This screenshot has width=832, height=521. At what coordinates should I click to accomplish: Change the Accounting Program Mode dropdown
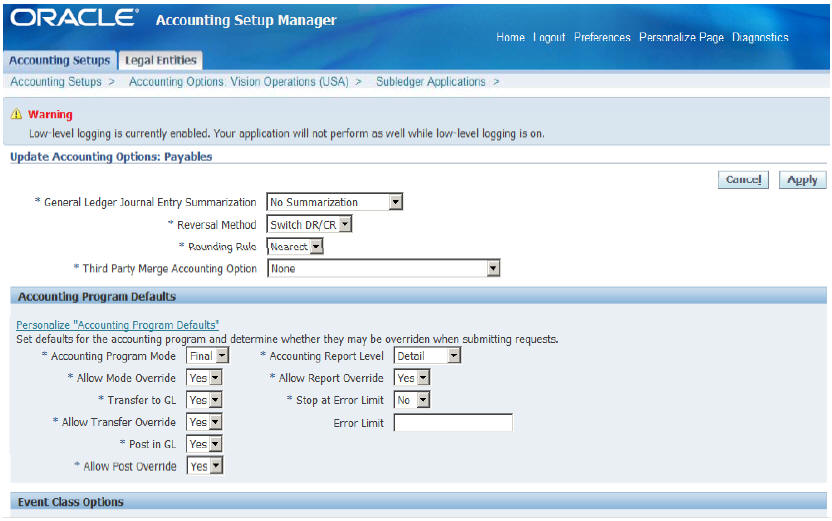207,355
